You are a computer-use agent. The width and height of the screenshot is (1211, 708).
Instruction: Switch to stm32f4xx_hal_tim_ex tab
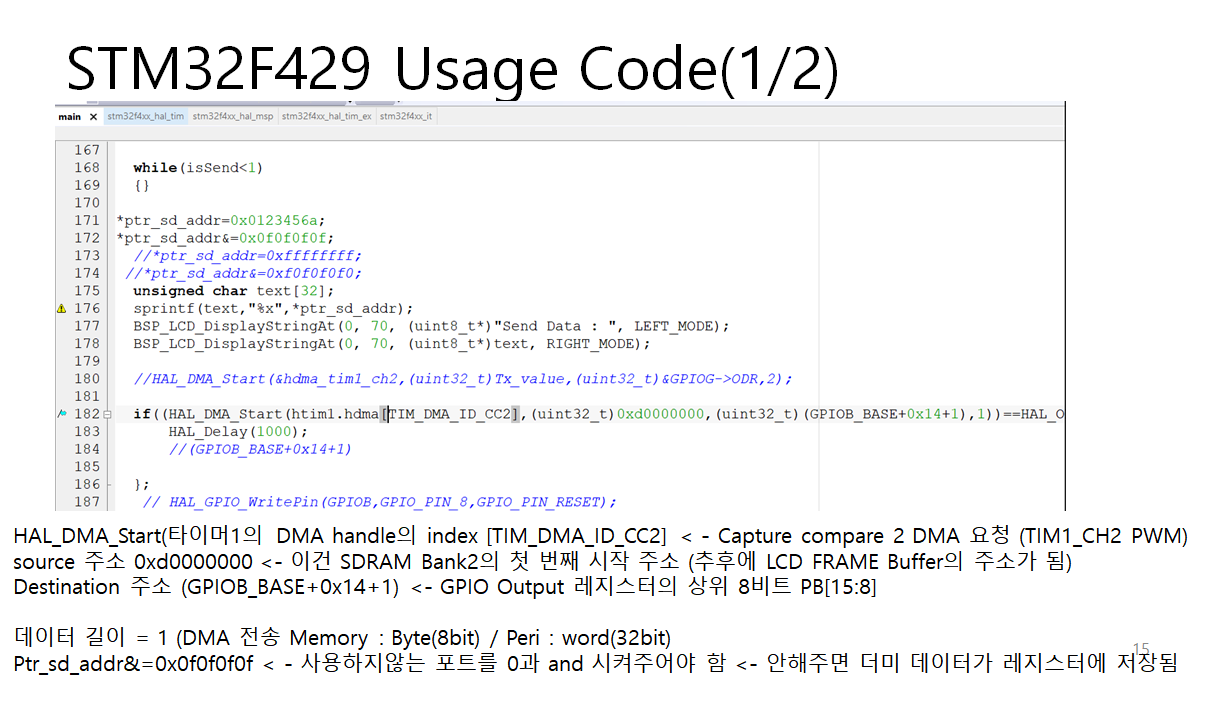tap(327, 116)
